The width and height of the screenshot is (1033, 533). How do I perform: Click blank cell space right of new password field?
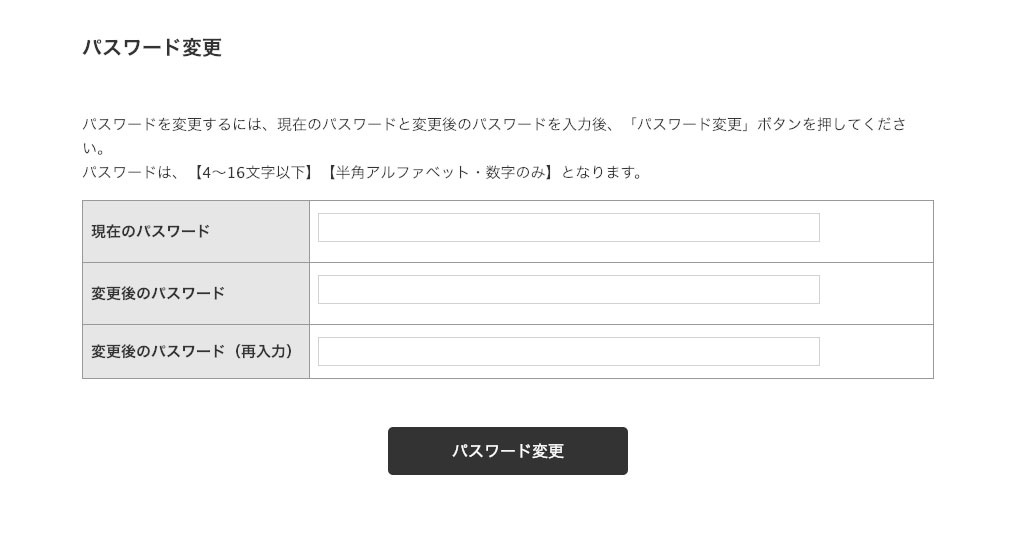tap(876, 294)
